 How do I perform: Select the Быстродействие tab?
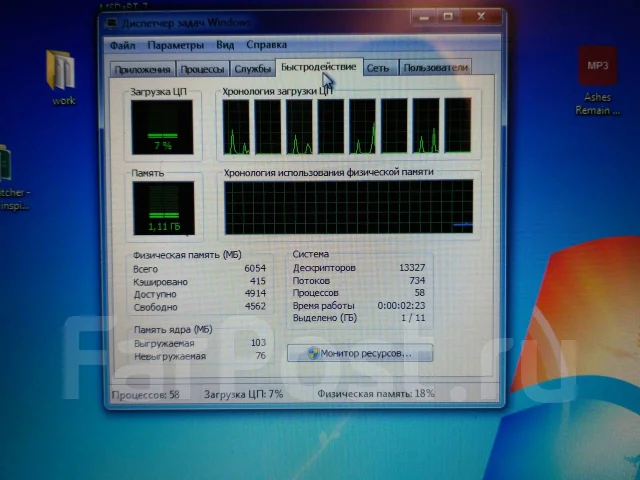[319, 67]
